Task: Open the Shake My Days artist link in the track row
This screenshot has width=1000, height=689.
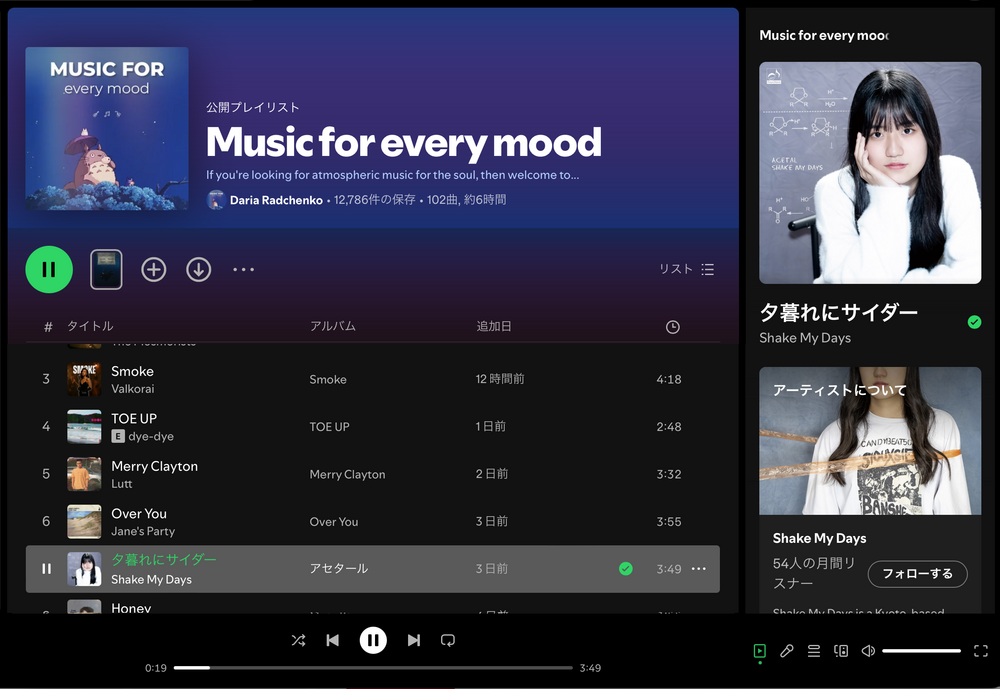Action: (x=151, y=579)
